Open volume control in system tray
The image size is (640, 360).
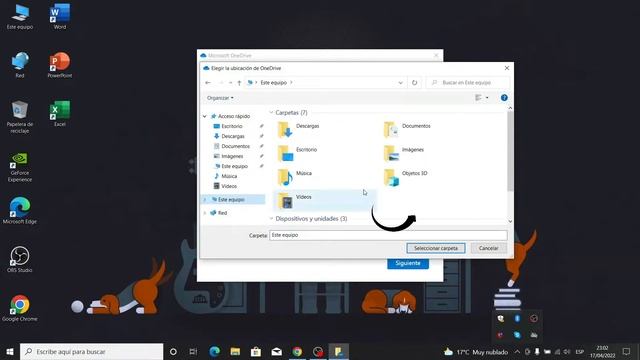click(567, 351)
